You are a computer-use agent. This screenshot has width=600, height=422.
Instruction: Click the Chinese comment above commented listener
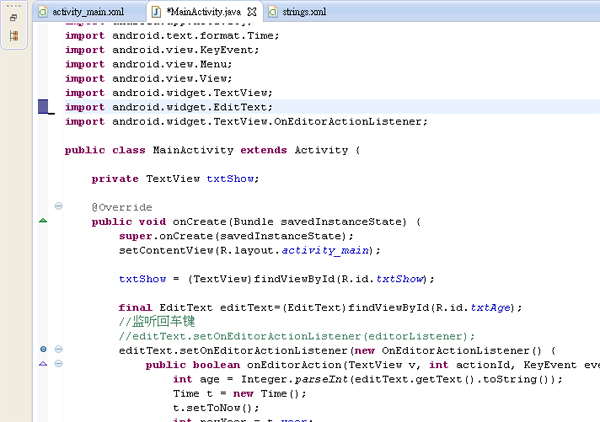point(157,321)
